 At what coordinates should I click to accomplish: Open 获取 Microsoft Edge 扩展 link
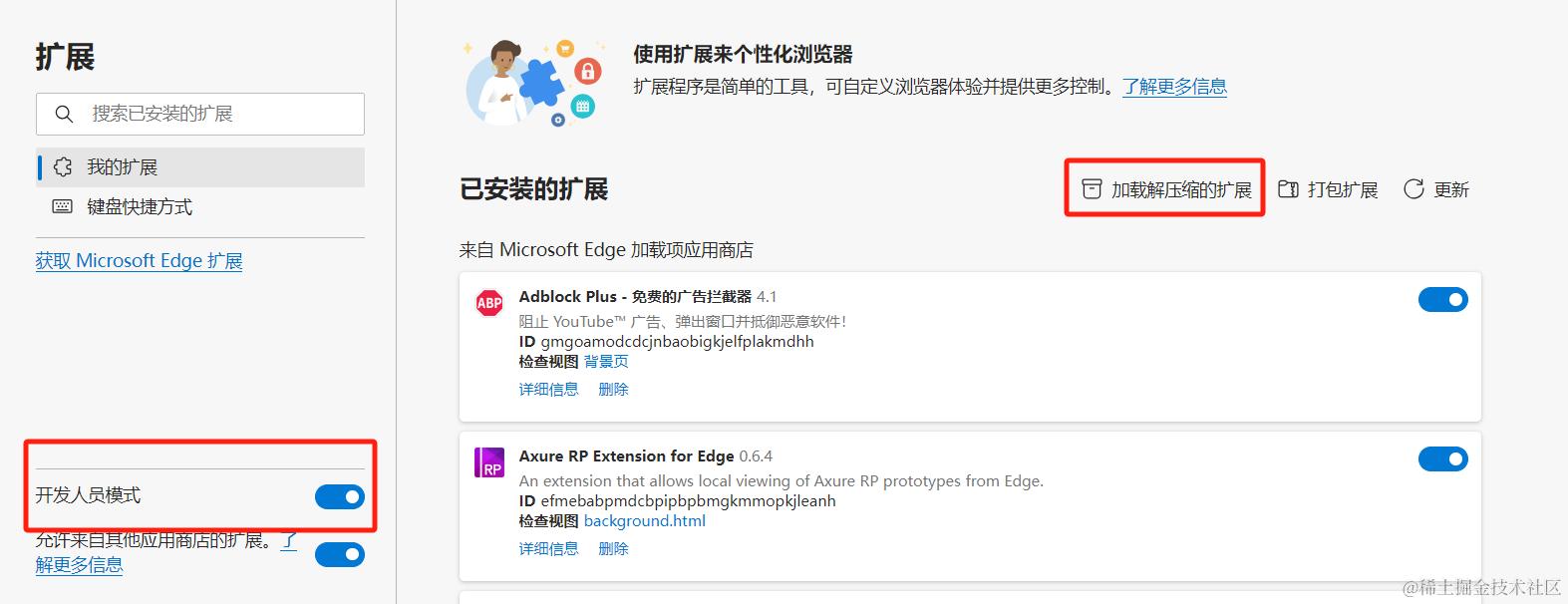(139, 261)
